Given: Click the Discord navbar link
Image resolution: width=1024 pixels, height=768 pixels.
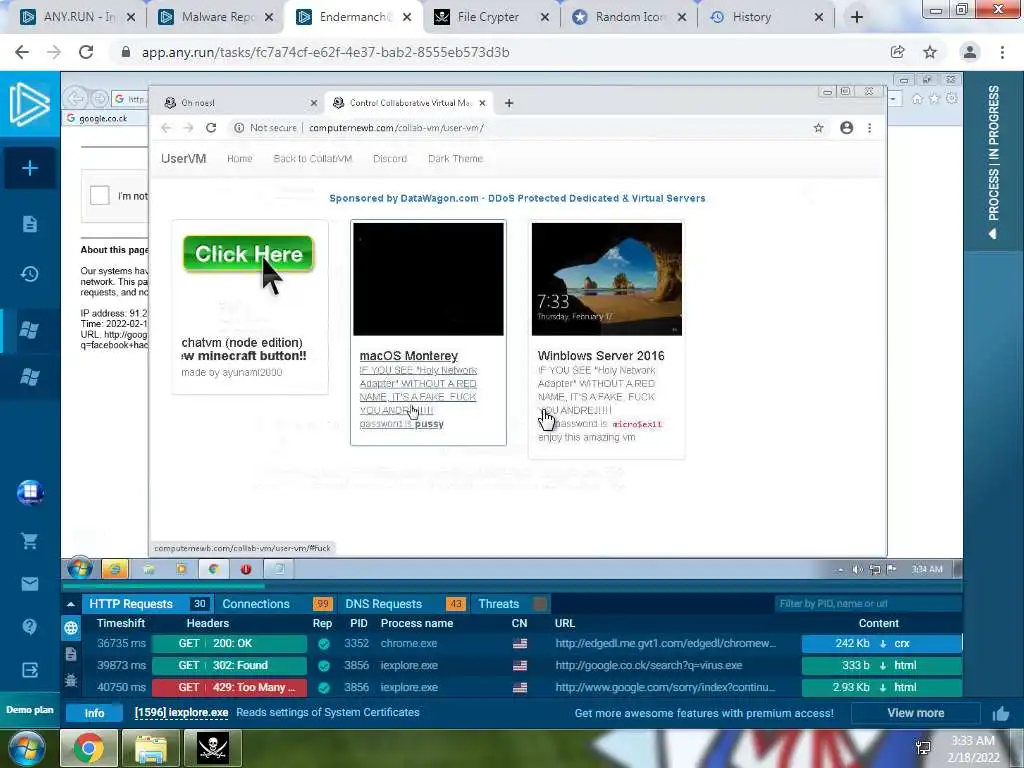Looking at the screenshot, I should (390, 159).
